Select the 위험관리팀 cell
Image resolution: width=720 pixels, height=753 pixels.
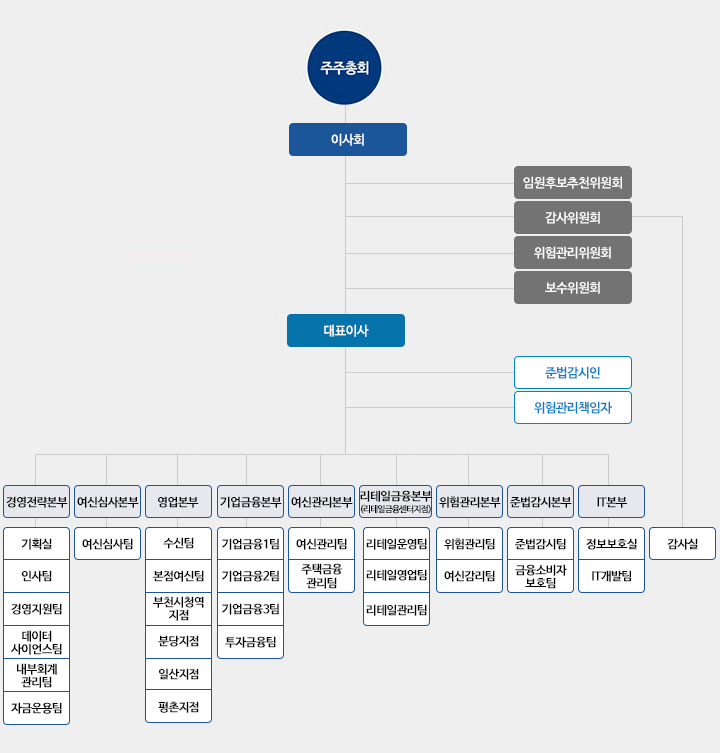click(469, 544)
